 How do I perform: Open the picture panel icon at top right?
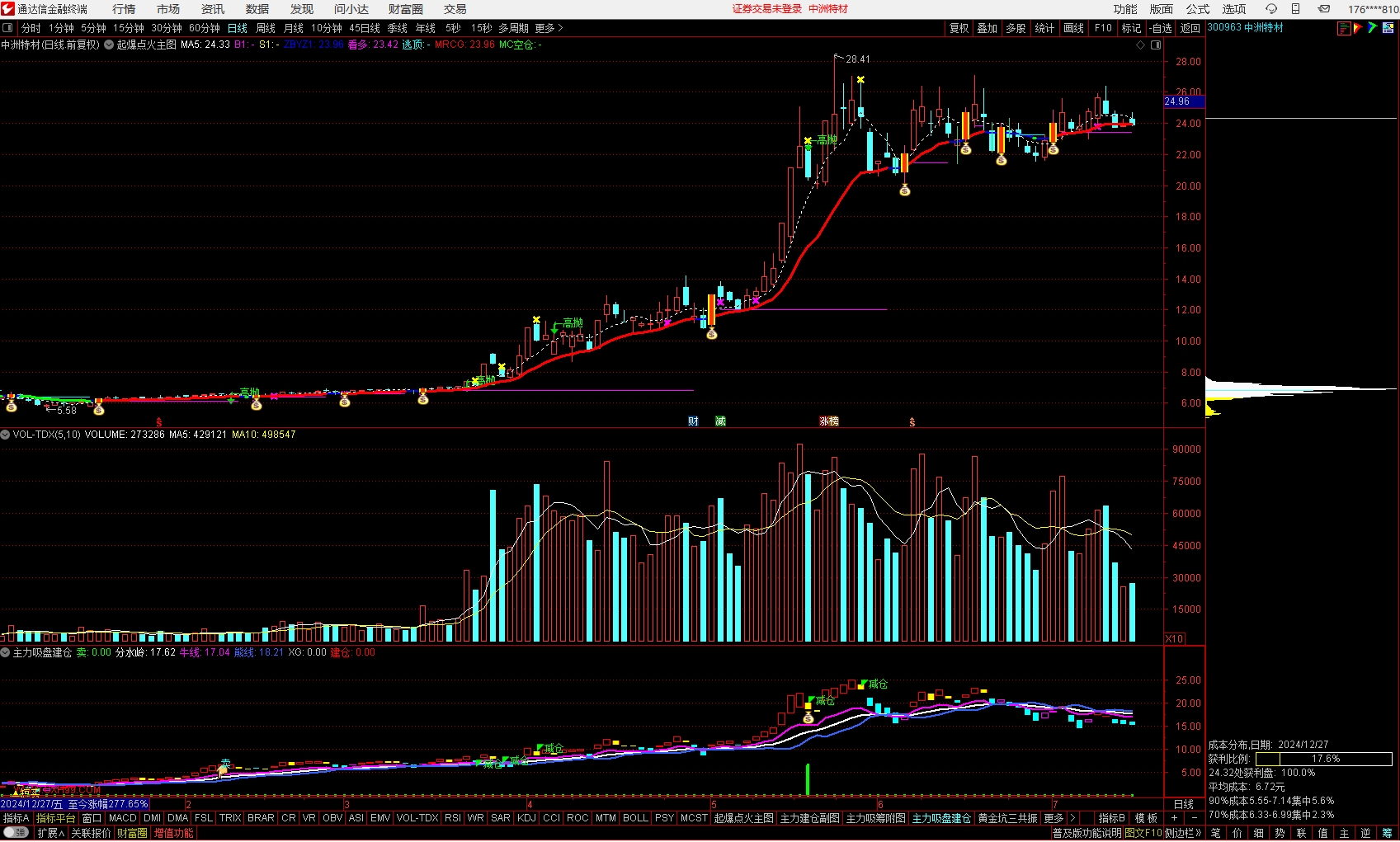click(1388, 28)
